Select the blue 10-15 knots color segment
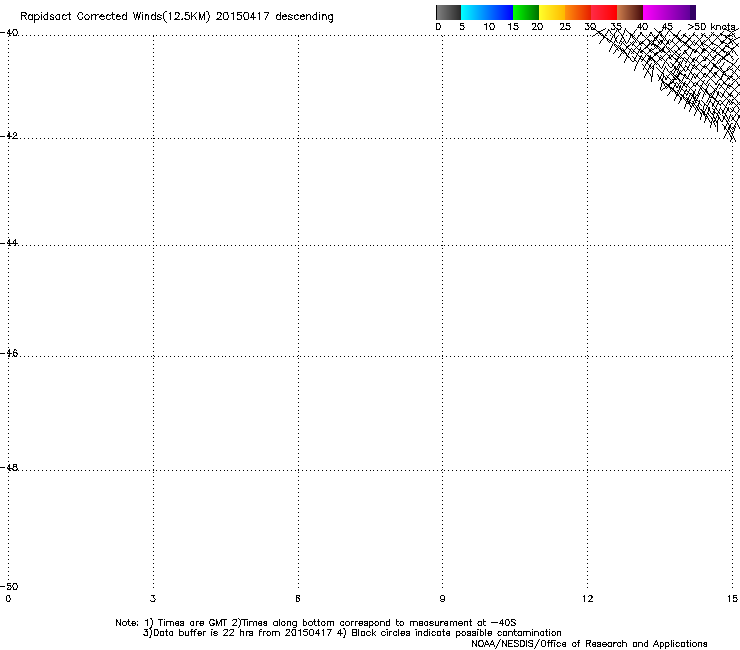The image size is (740, 650). [x=500, y=12]
